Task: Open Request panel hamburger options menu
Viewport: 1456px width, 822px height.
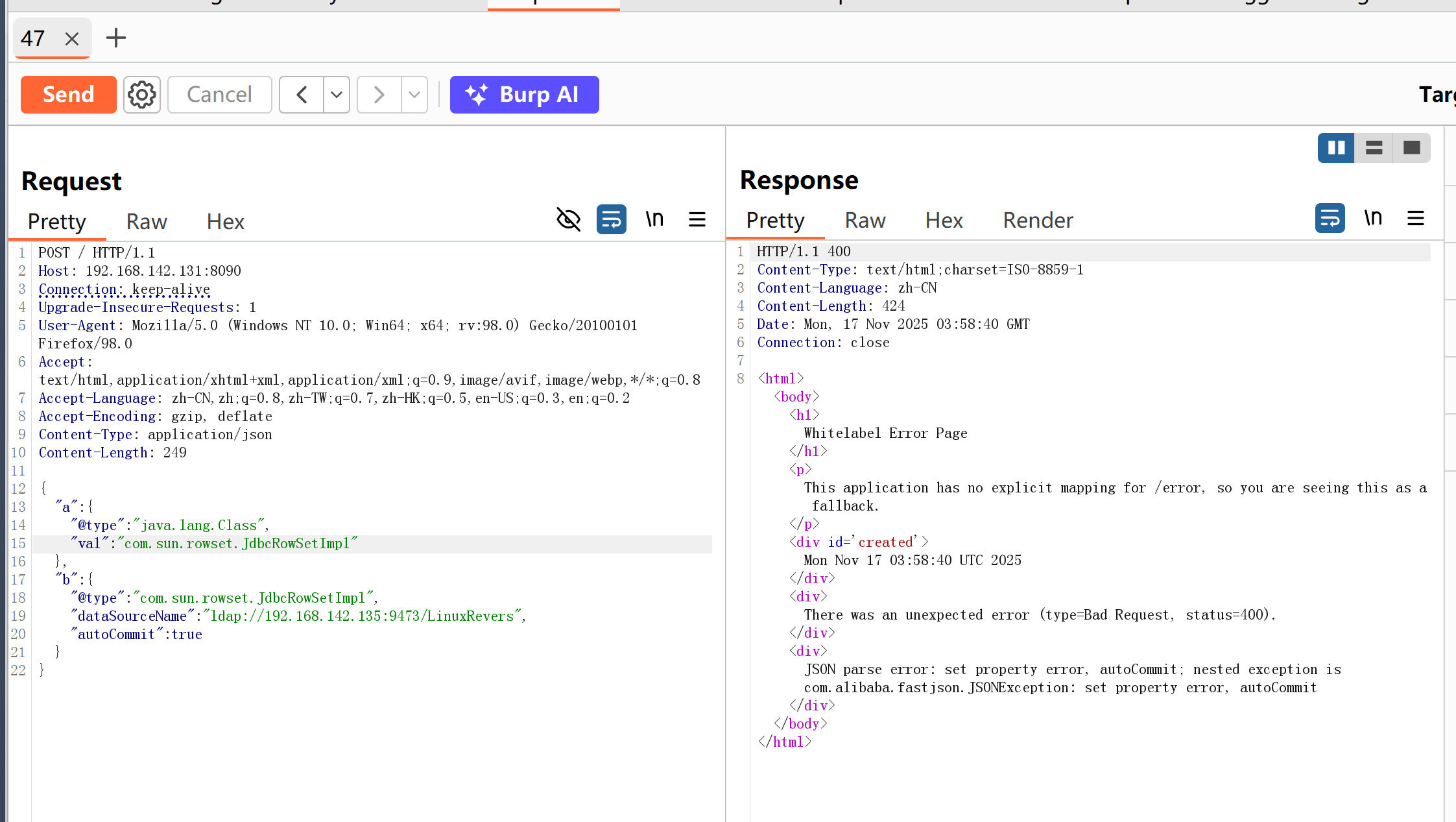Action: pos(697,219)
